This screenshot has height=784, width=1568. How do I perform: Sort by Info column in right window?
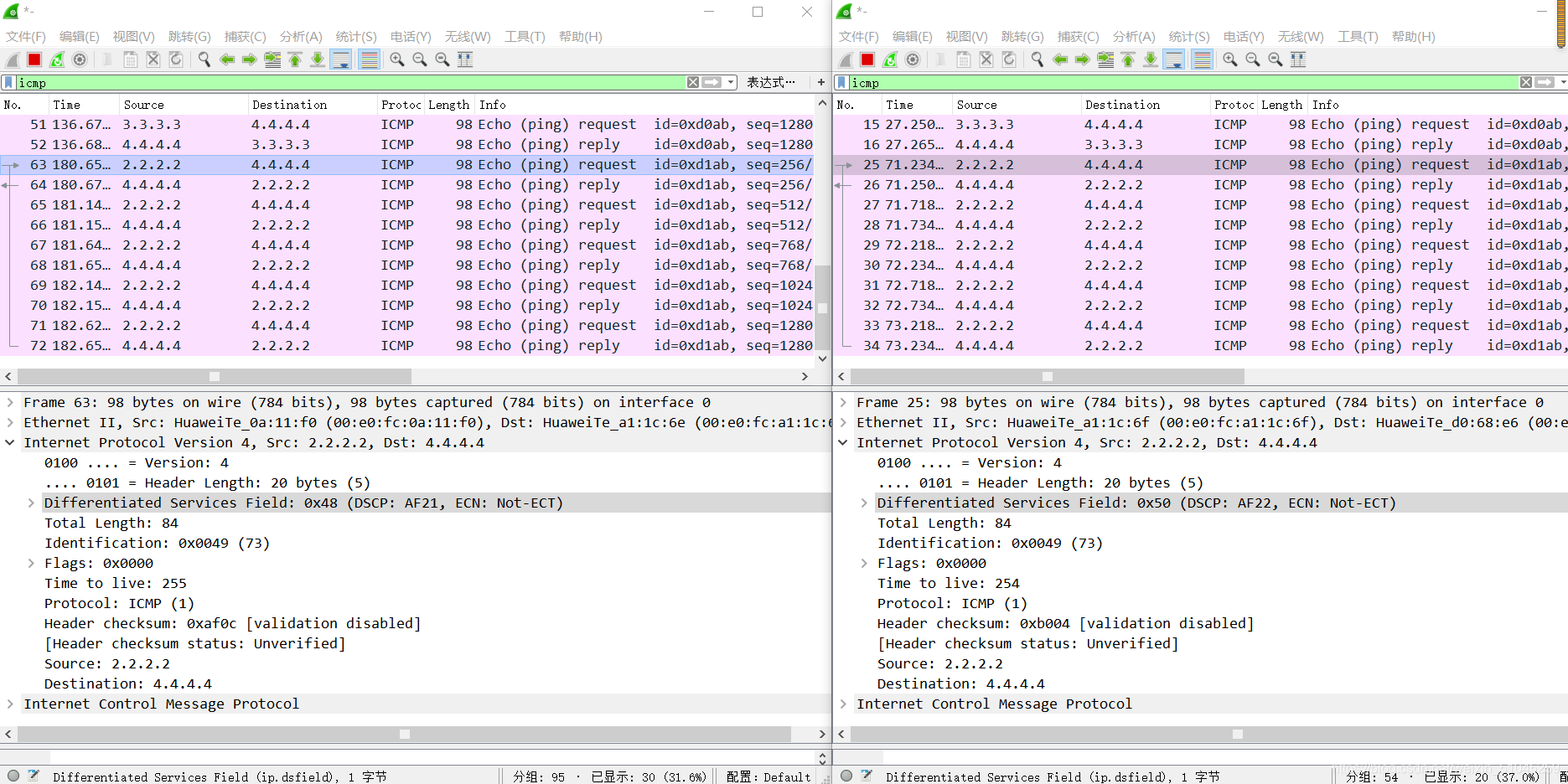(x=1437, y=105)
